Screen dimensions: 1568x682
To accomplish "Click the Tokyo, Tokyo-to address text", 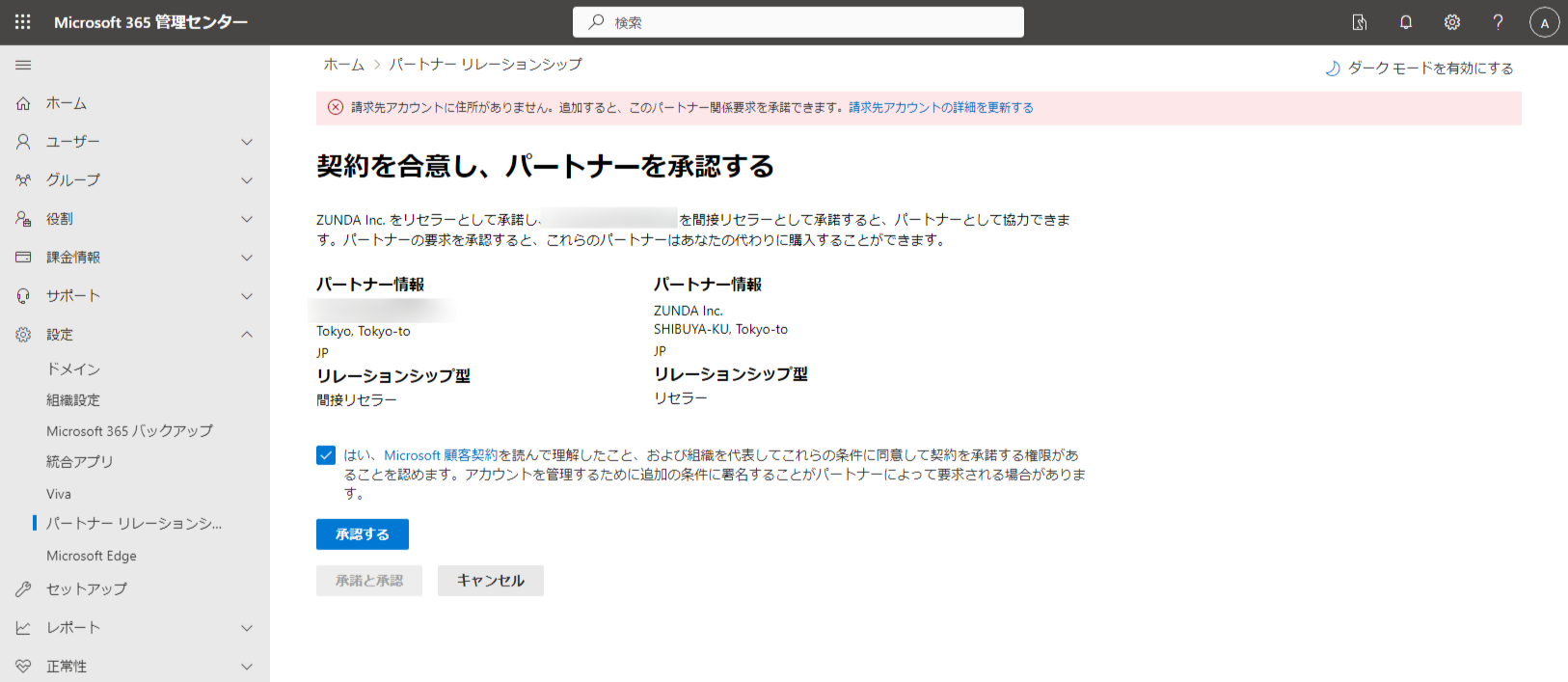I will pyautogui.click(x=364, y=331).
